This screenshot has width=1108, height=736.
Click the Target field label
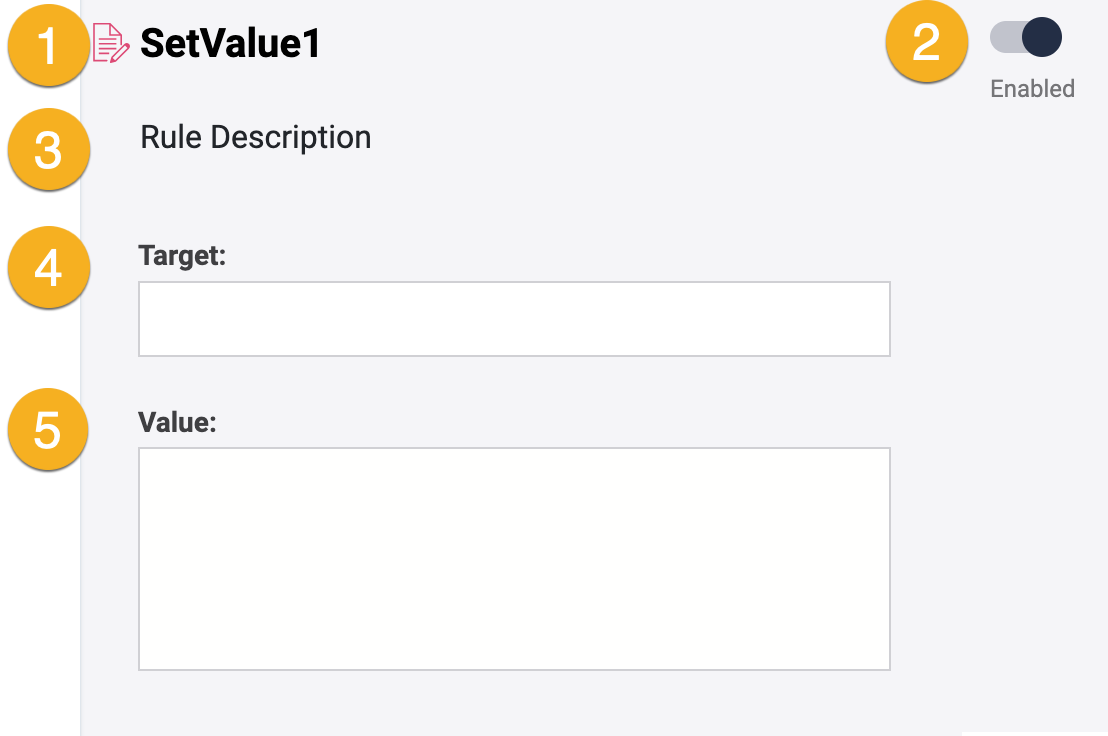tap(182, 256)
